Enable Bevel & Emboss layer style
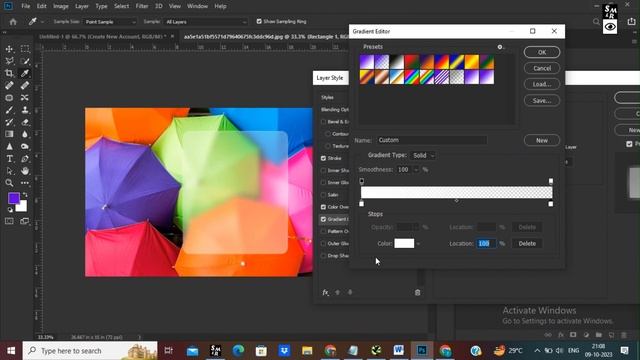The height and width of the screenshot is (360, 640). pos(323,122)
